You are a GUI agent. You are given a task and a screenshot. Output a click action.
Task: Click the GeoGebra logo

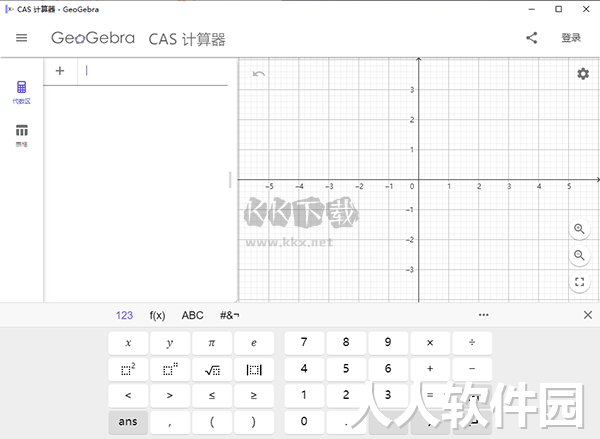(x=93, y=38)
